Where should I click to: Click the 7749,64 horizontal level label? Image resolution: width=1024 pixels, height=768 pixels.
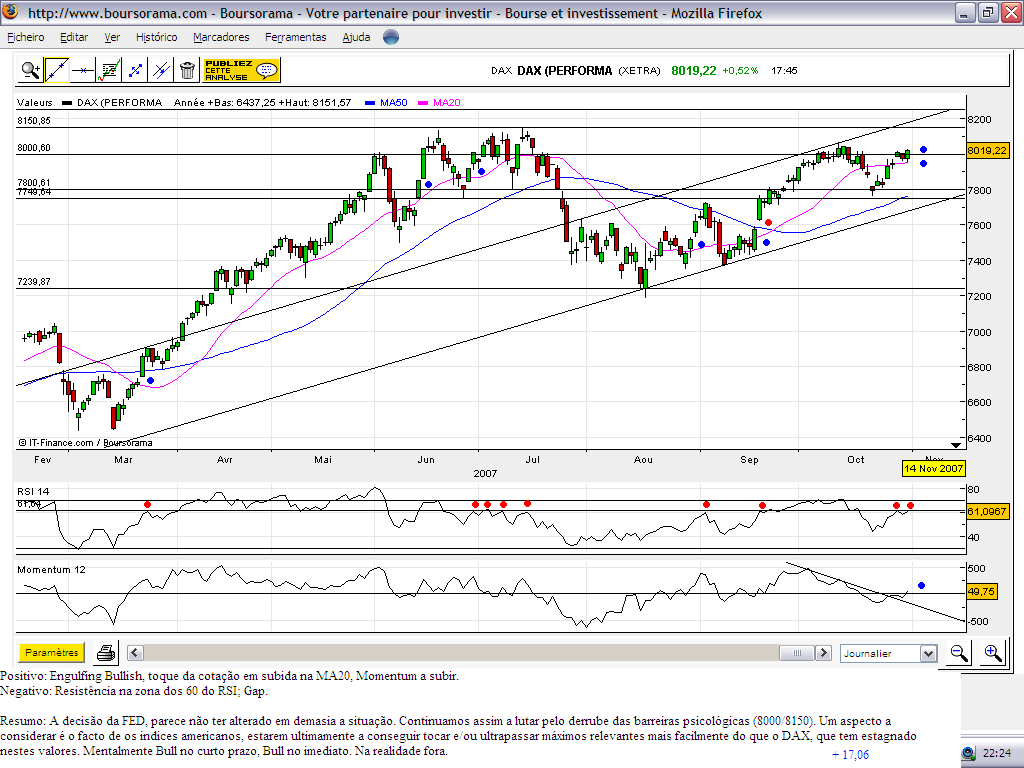click(x=34, y=192)
